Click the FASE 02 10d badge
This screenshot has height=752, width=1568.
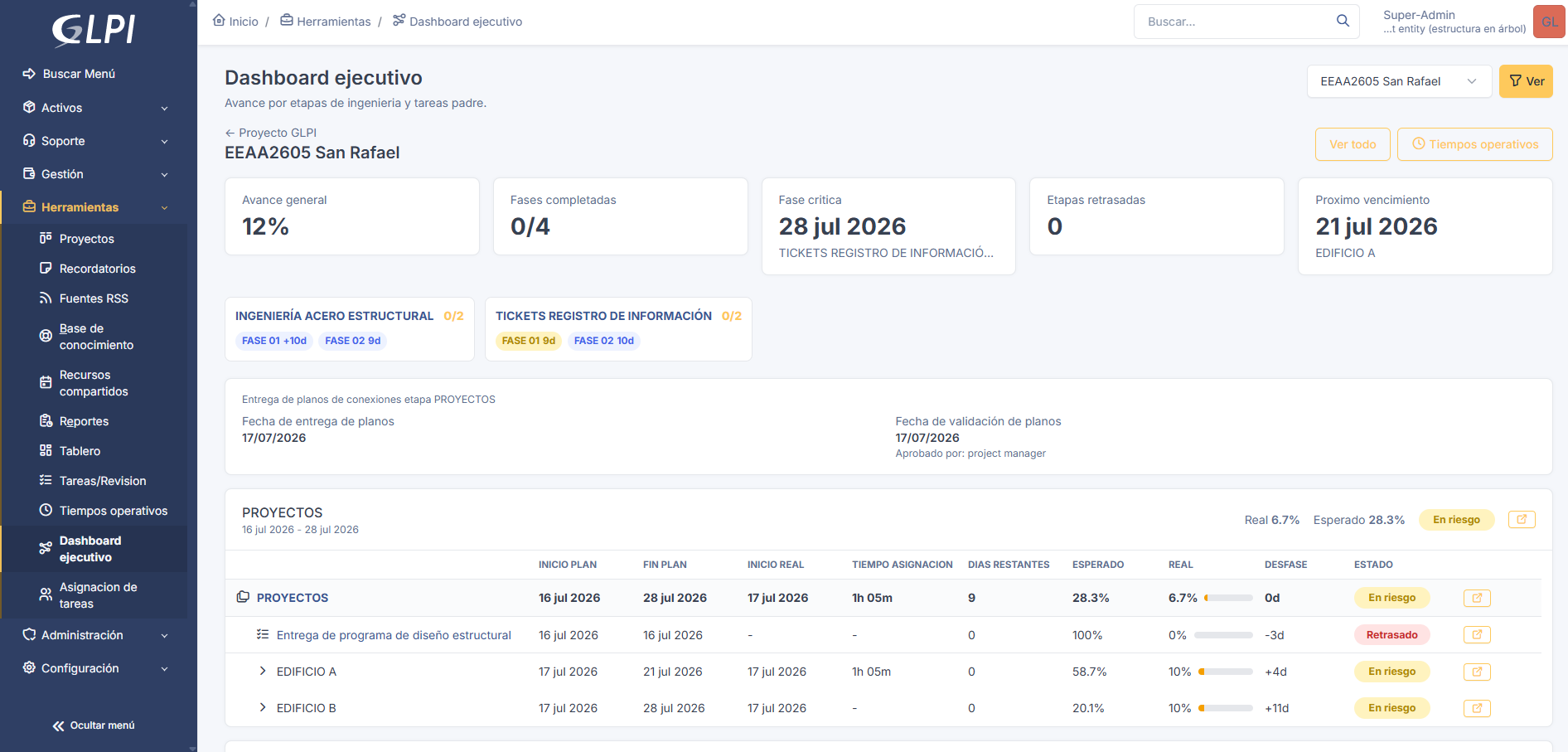[x=604, y=341]
